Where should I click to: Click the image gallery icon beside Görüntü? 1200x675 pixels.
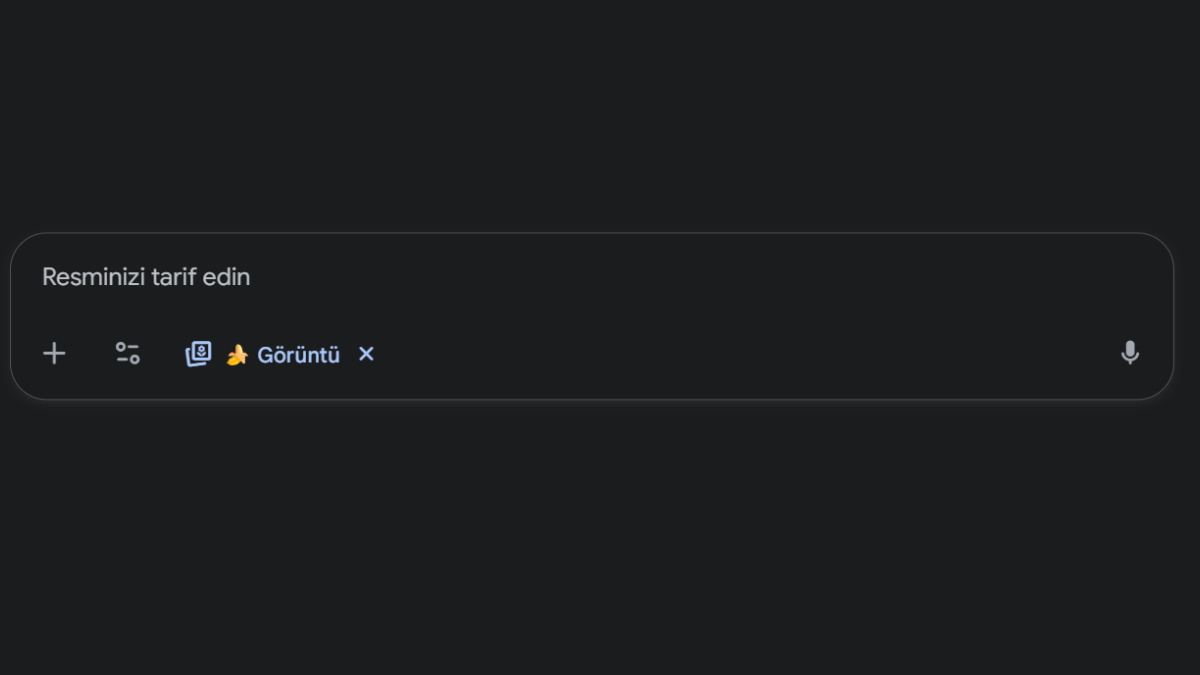click(199, 354)
